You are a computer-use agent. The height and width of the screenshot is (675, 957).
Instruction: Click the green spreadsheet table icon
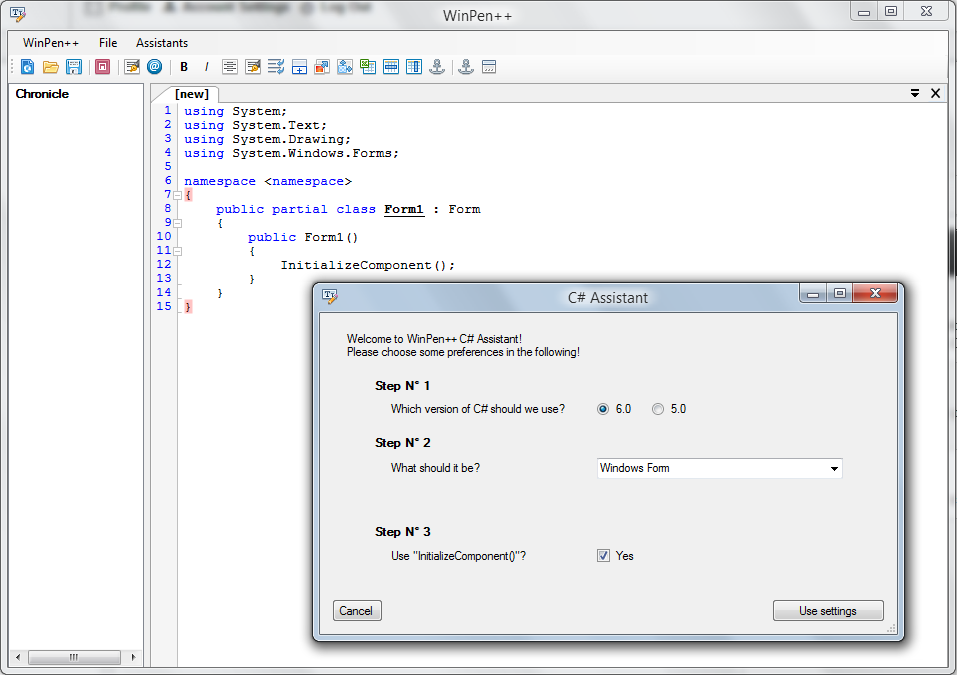click(368, 67)
